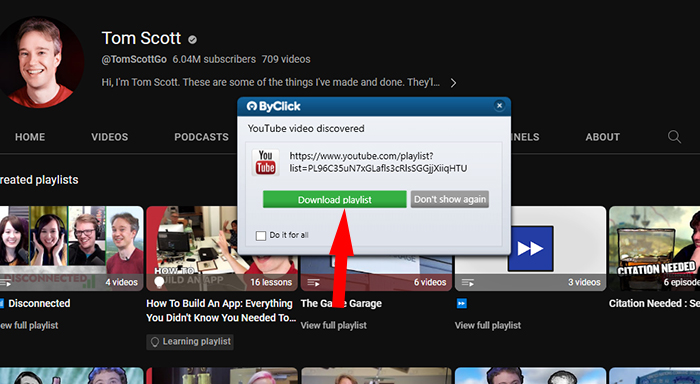This screenshot has height=384, width=700.
Task: Click the playlist icon on 3 videos thumbnail
Action: point(468,283)
